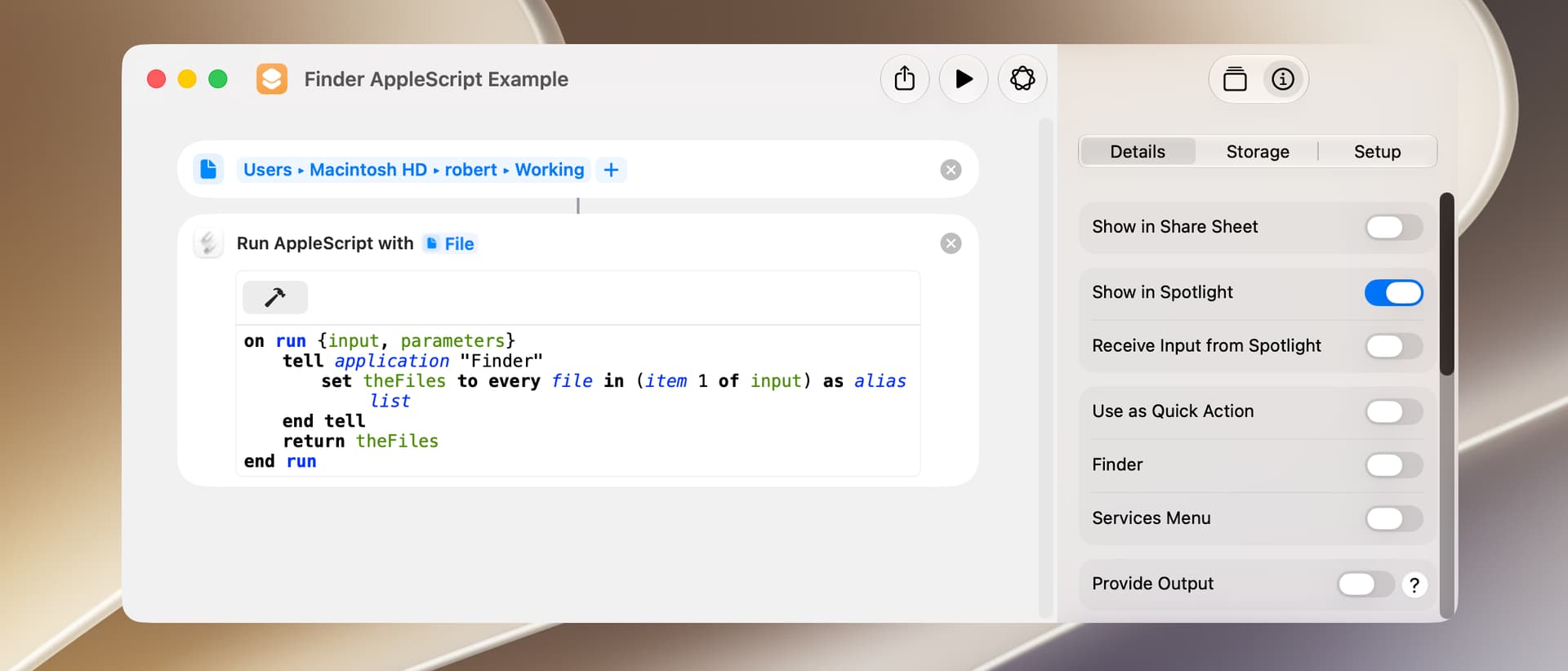
Task: Click the orange Shortcuts app icon
Action: [272, 79]
